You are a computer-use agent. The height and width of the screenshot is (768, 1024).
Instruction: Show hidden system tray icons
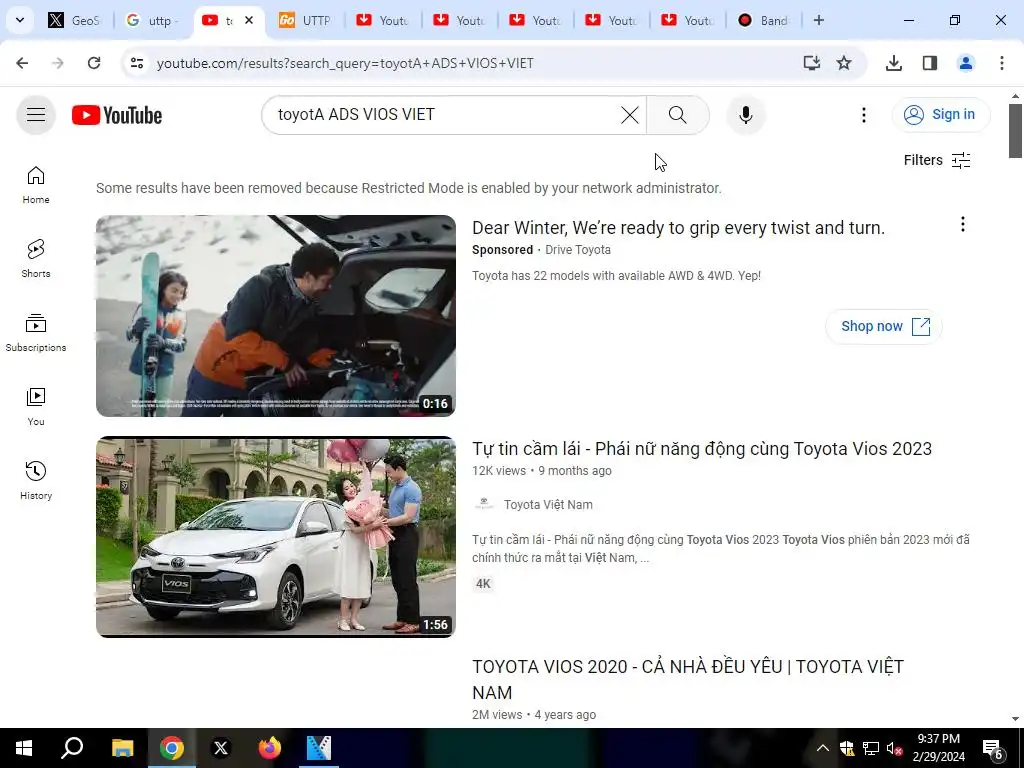coord(823,748)
